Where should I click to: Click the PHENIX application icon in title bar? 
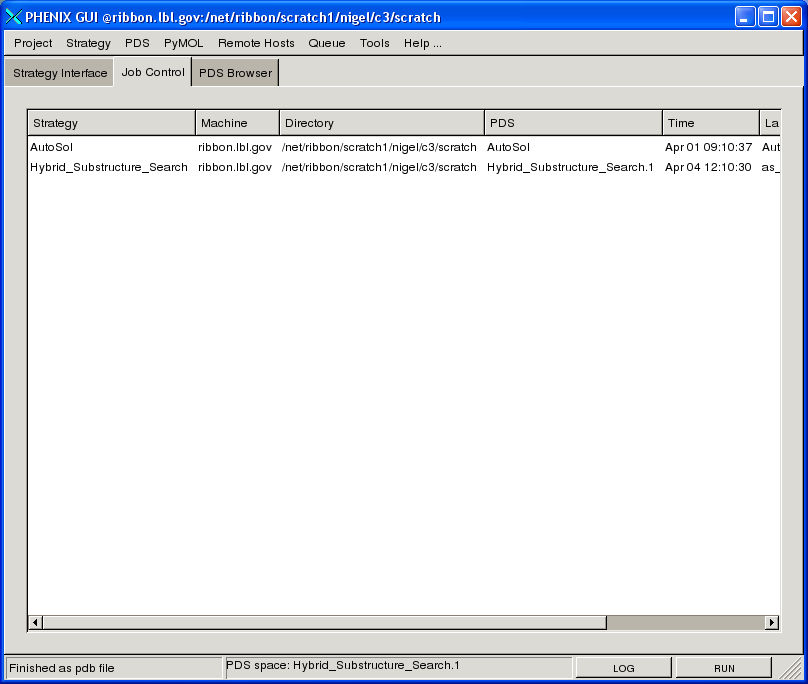(x=14, y=17)
